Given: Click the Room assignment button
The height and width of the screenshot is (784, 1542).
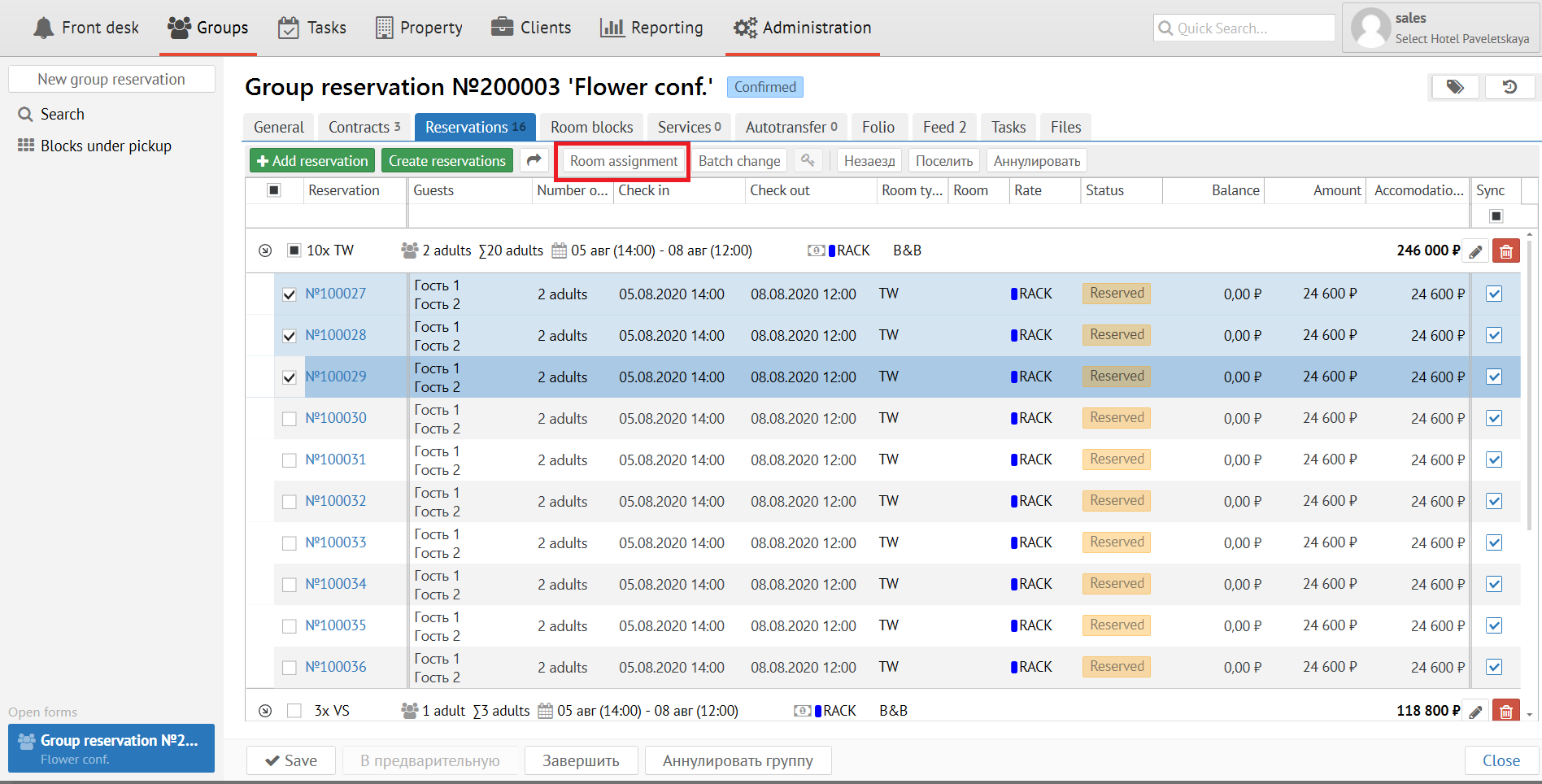Looking at the screenshot, I should click(x=623, y=161).
